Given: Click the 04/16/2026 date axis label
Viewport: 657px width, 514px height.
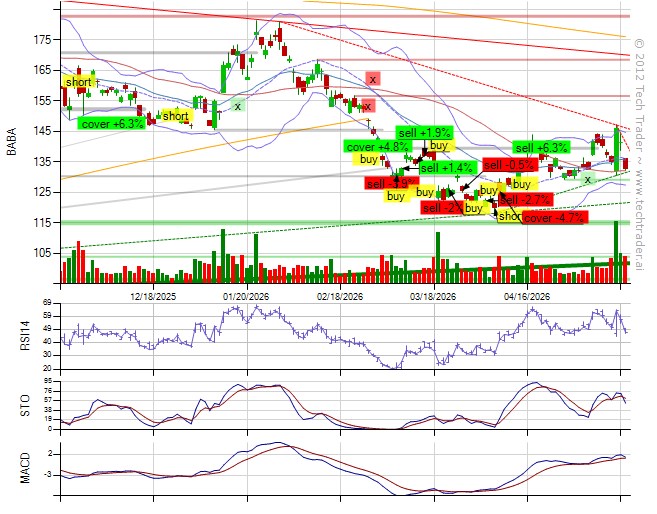Looking at the screenshot, I should tap(527, 297).
